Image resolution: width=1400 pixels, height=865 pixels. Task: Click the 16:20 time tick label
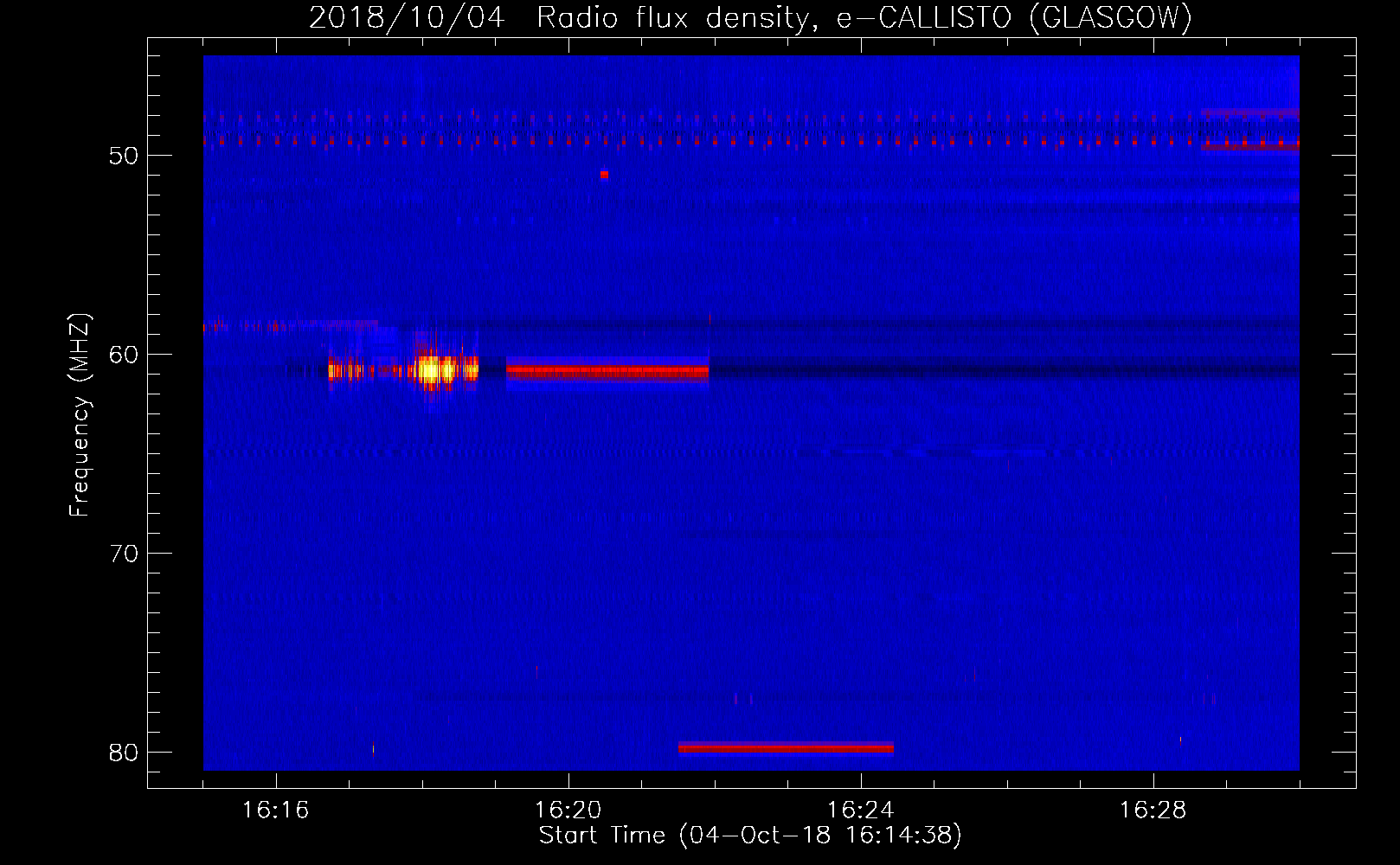(568, 811)
